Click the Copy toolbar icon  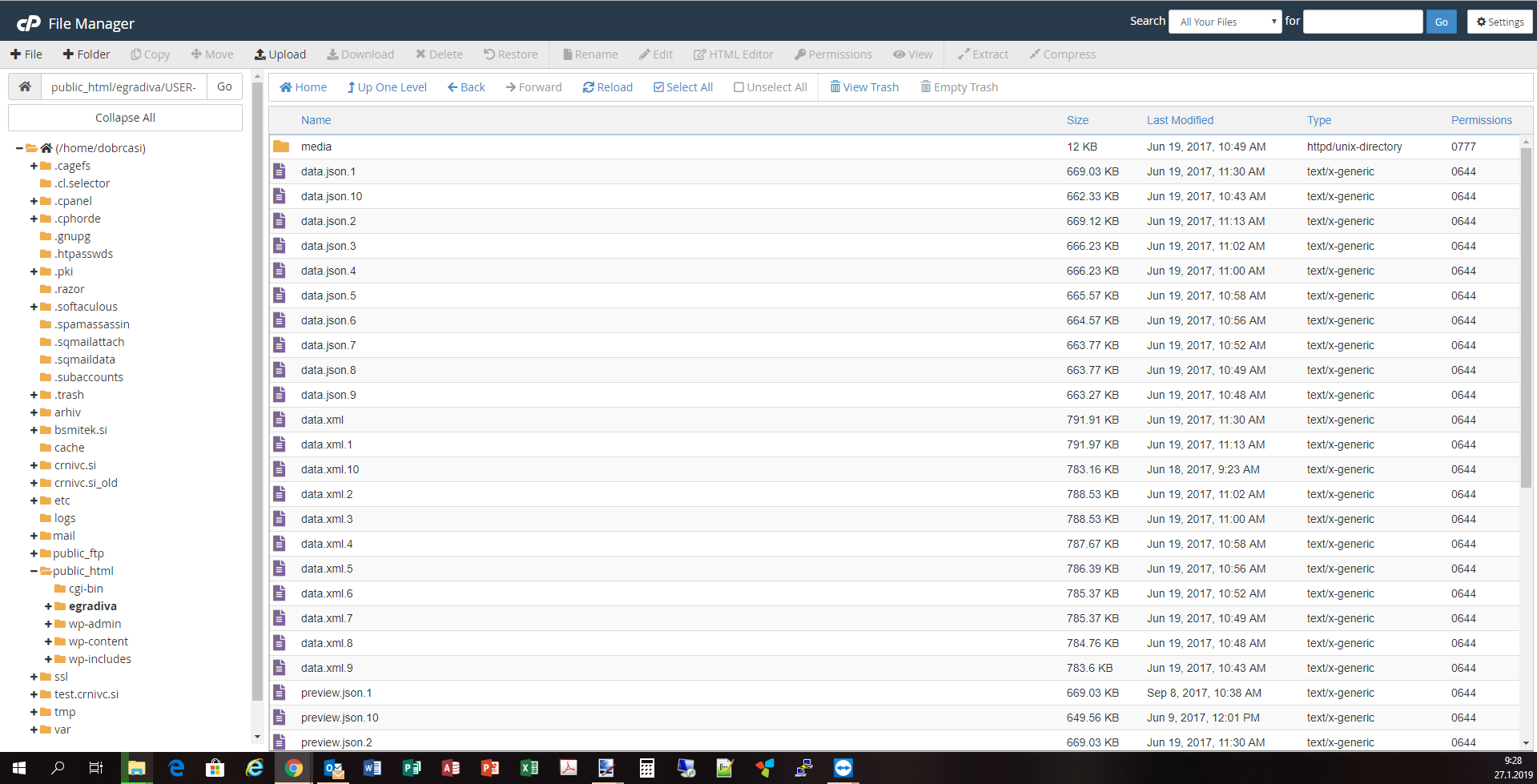(135, 54)
